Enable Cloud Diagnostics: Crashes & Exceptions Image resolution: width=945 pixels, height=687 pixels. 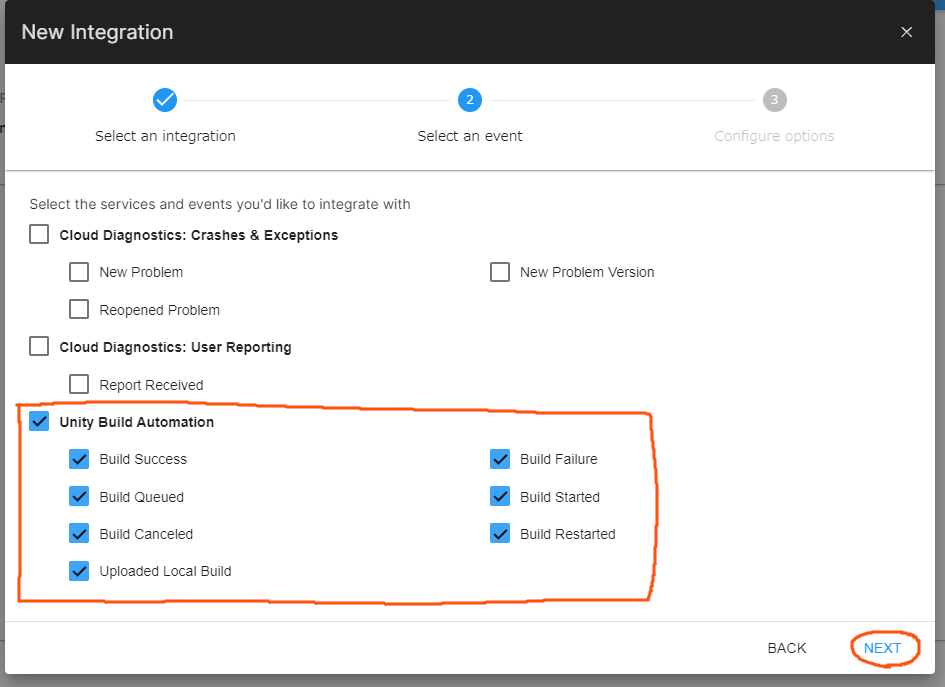pos(38,233)
